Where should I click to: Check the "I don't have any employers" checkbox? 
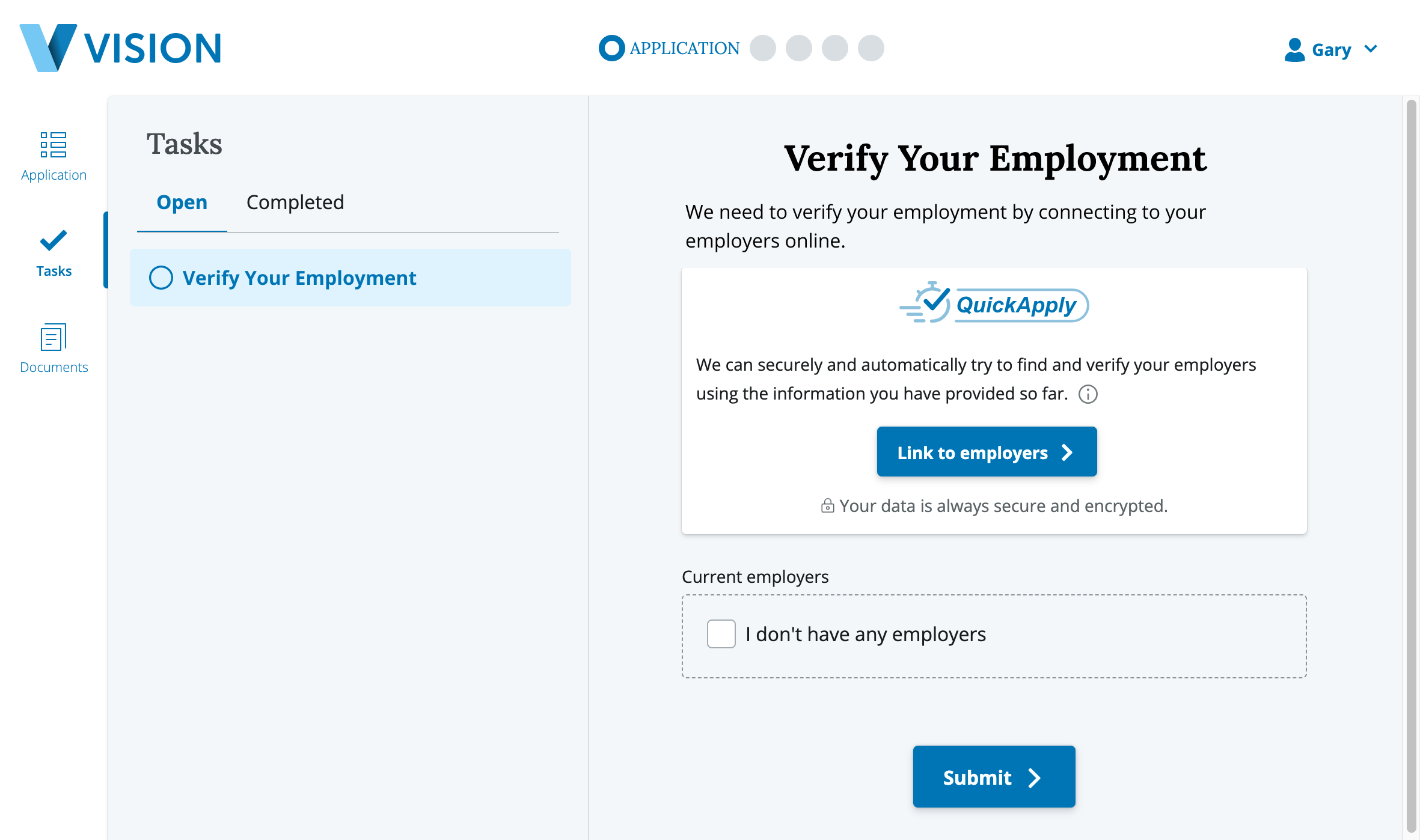(721, 634)
